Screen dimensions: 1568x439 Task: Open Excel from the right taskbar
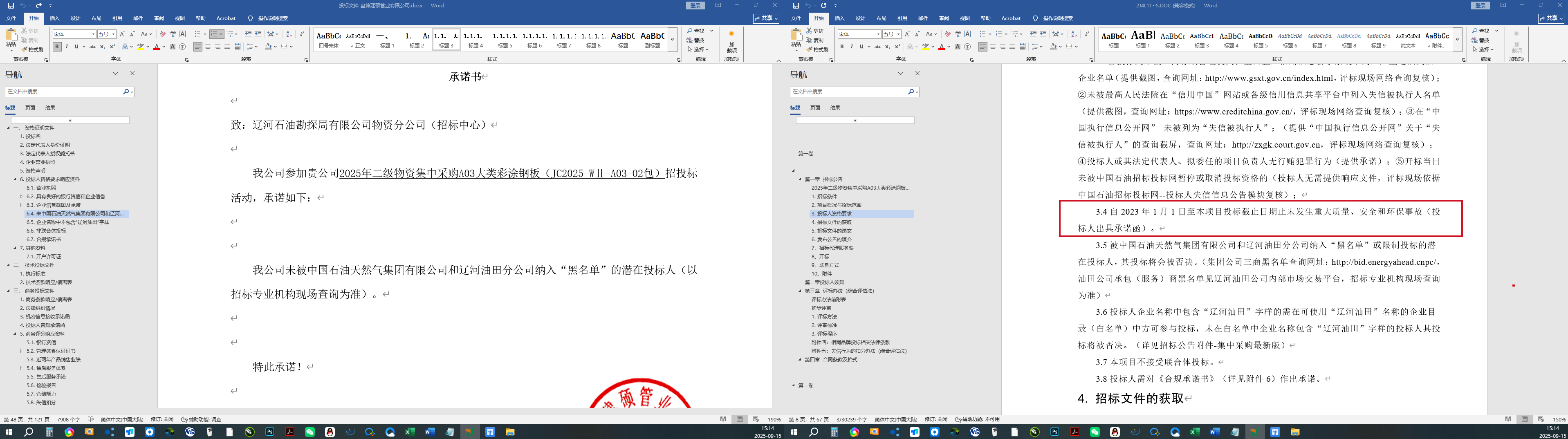point(1195,432)
